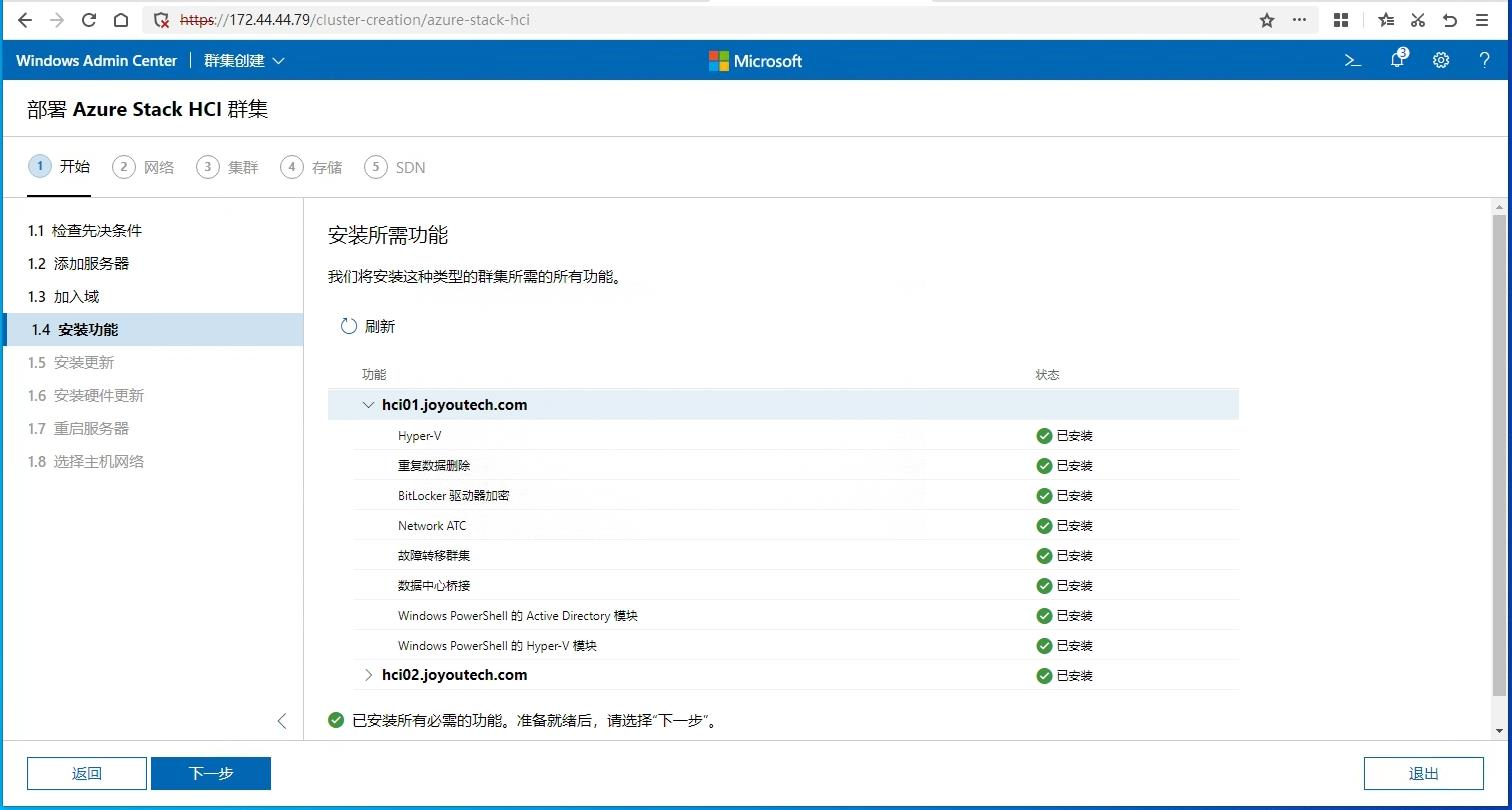Click the browser URL address field
1512x810 pixels.
700,20
